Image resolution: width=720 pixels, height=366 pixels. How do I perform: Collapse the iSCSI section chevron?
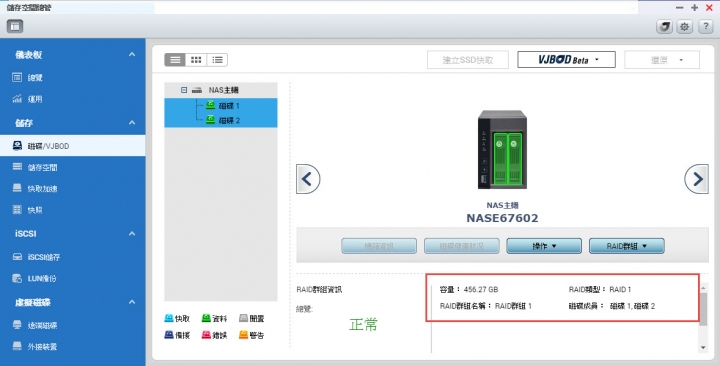point(132,234)
